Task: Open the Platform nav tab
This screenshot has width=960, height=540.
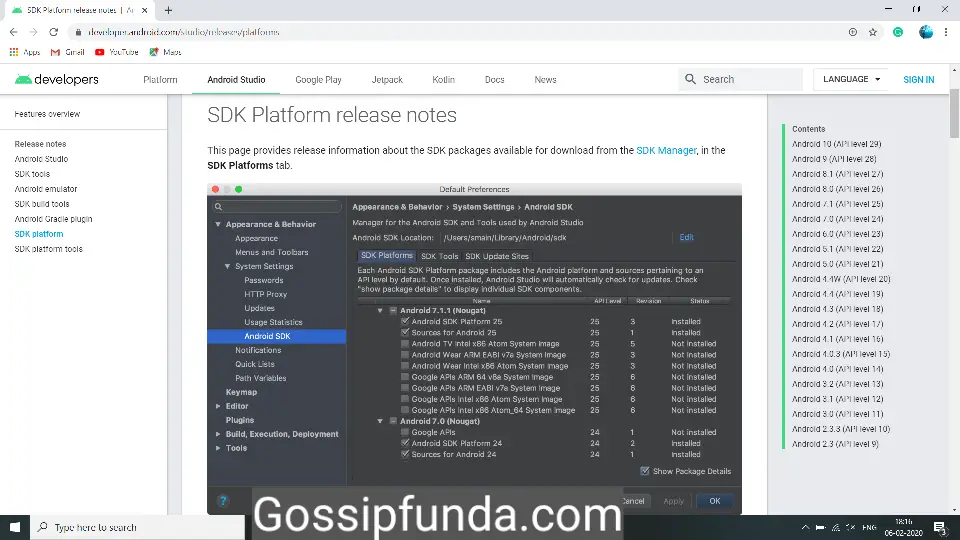Action: 160,80
